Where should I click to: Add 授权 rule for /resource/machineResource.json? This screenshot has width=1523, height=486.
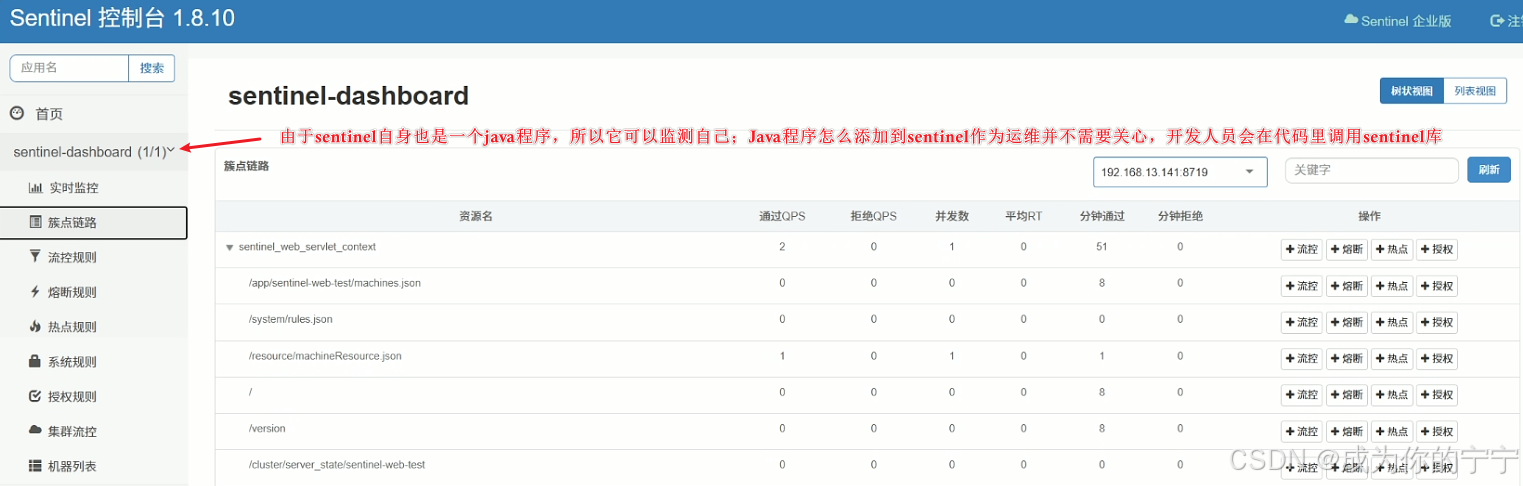click(1436, 359)
